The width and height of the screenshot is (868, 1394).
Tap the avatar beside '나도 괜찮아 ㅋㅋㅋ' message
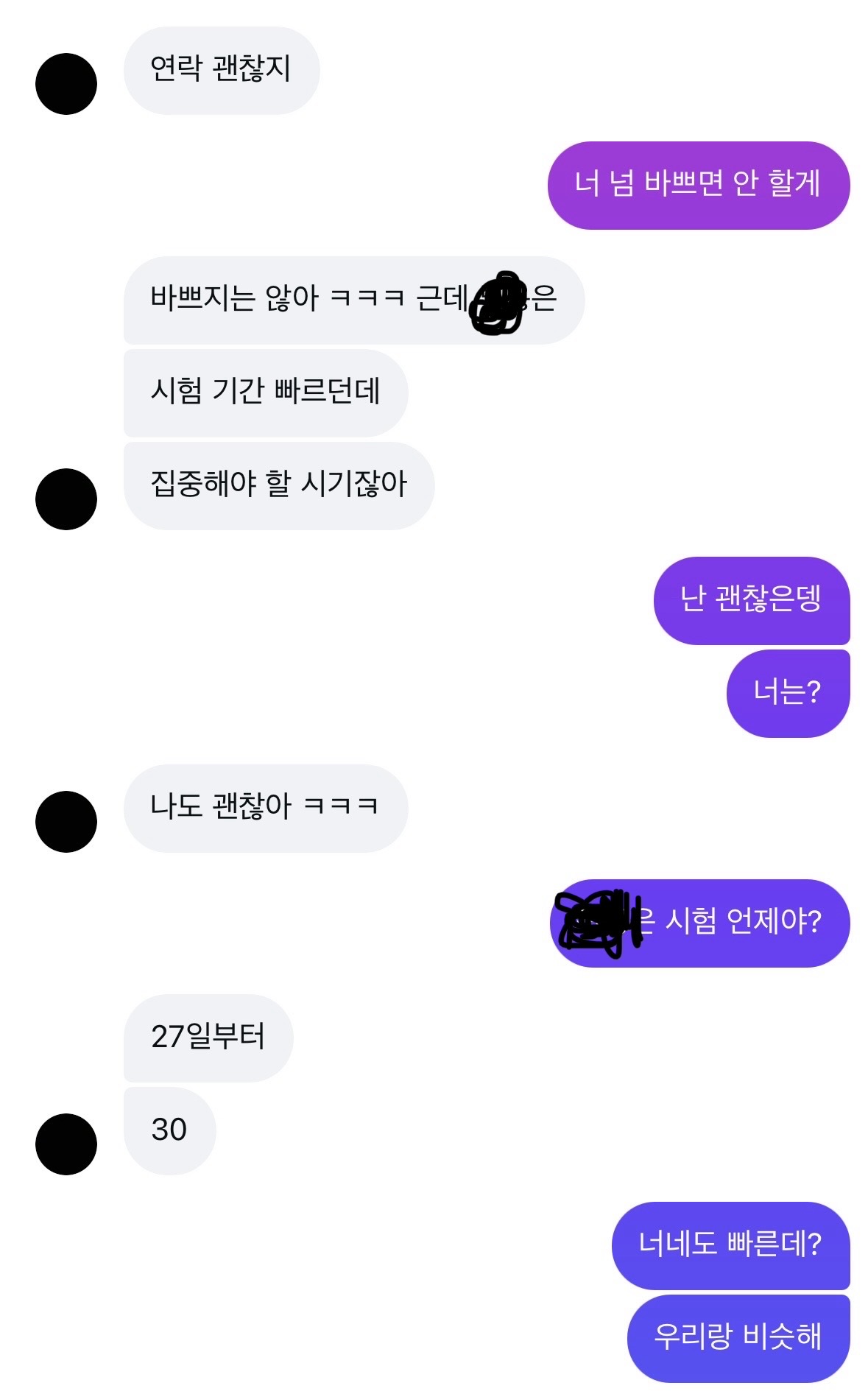pyautogui.click(x=66, y=822)
